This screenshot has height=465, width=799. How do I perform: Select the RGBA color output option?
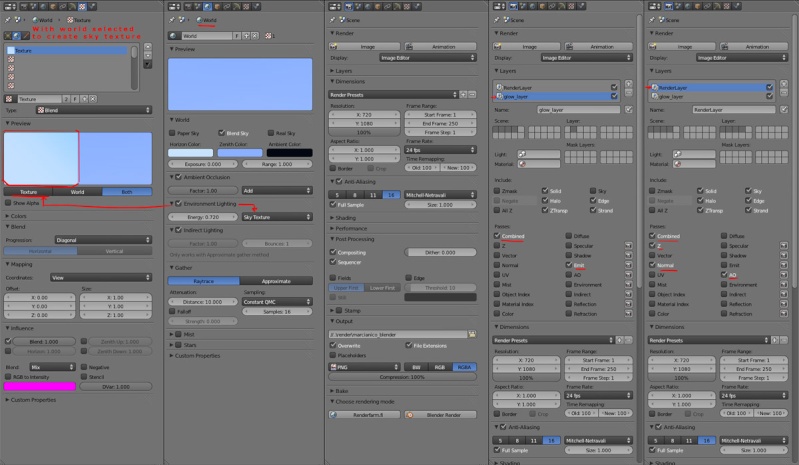tap(464, 367)
